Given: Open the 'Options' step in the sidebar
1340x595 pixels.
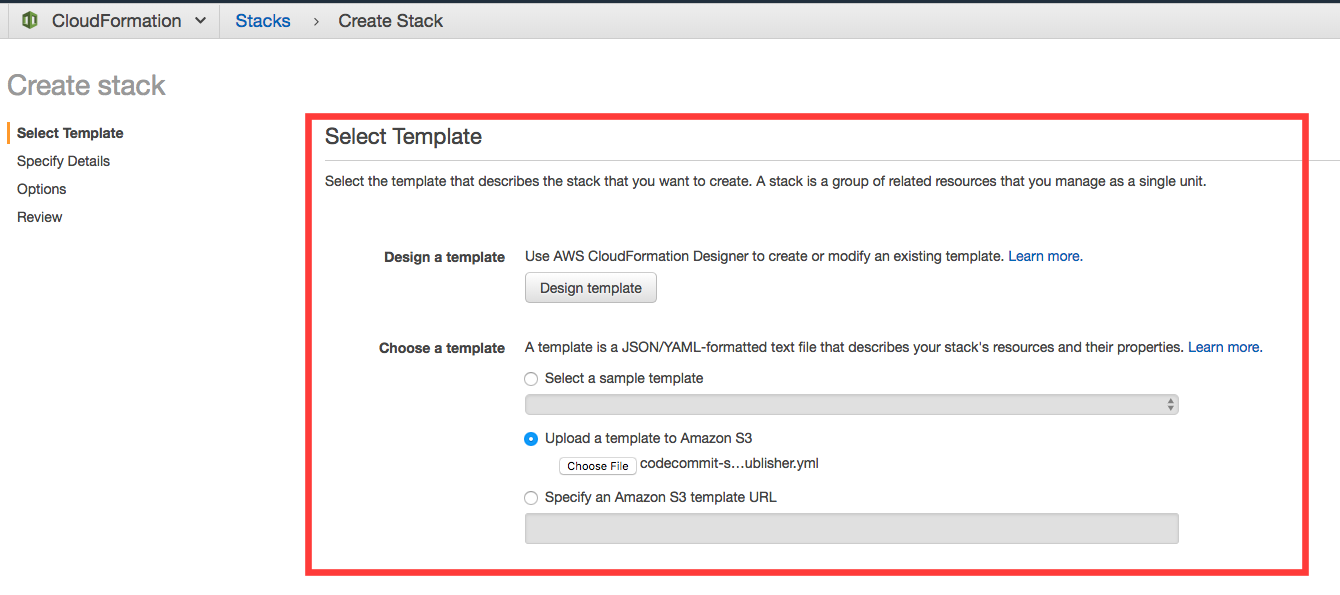Looking at the screenshot, I should pyautogui.click(x=41, y=189).
